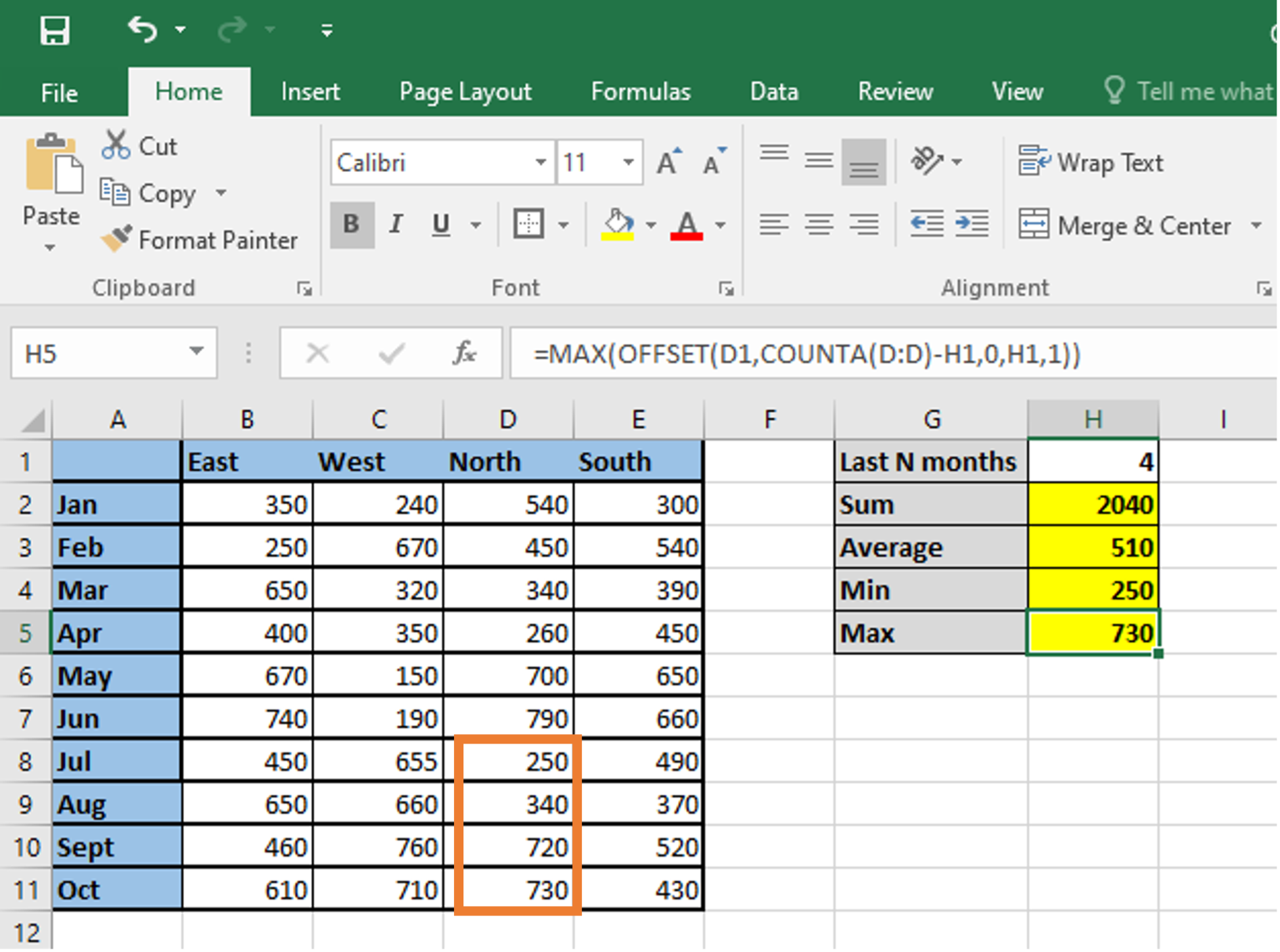Screen dimensions: 1280x952
Task: Open the Insert Function dialog via fx icon
Action: coord(463,353)
